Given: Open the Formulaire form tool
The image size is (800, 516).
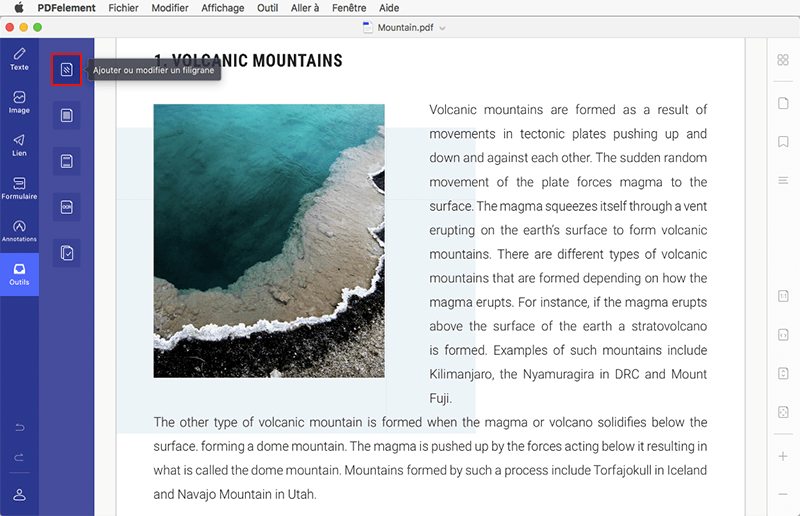Looking at the screenshot, I should (x=19, y=188).
